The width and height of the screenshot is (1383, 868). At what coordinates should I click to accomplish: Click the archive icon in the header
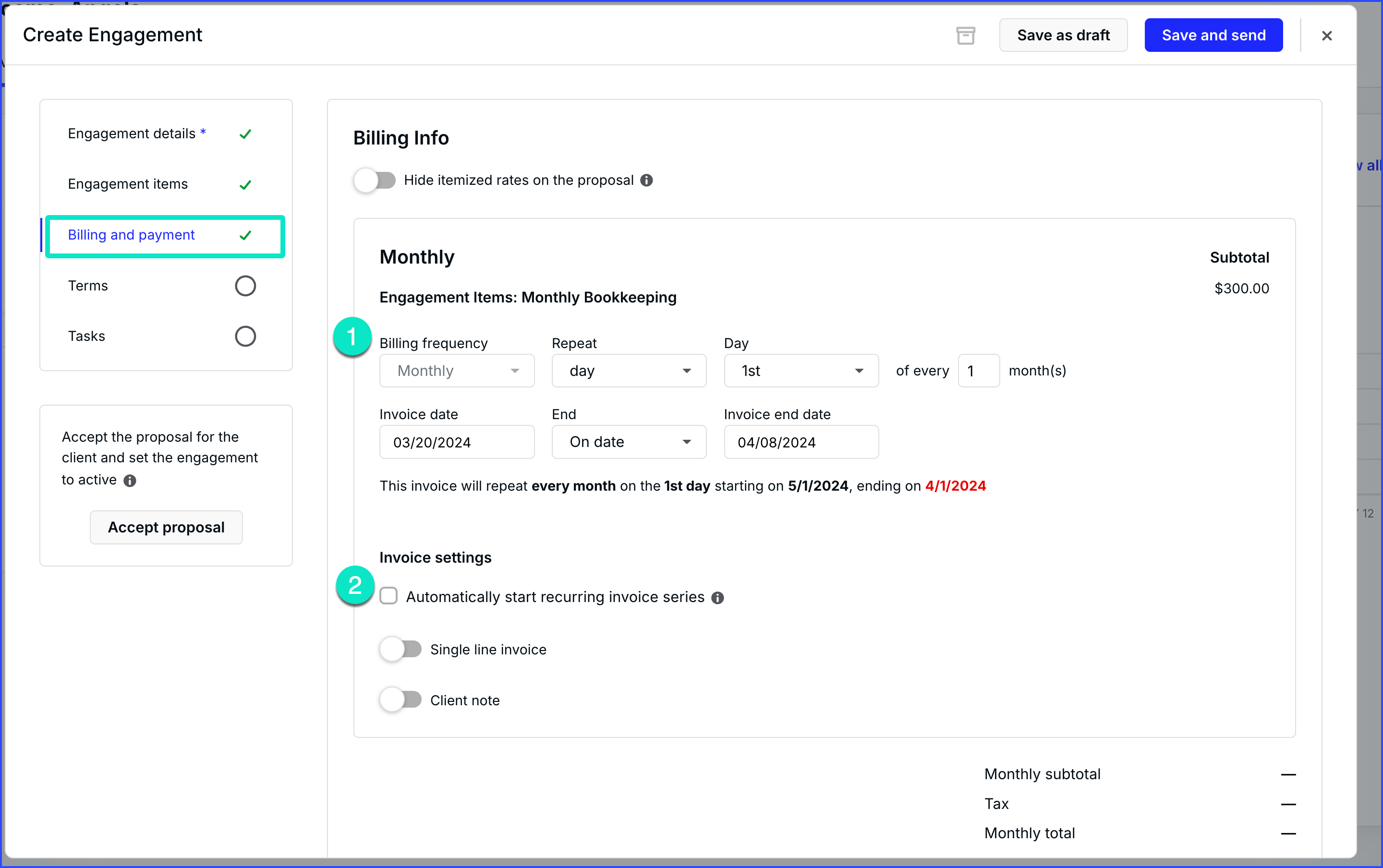pos(966,35)
